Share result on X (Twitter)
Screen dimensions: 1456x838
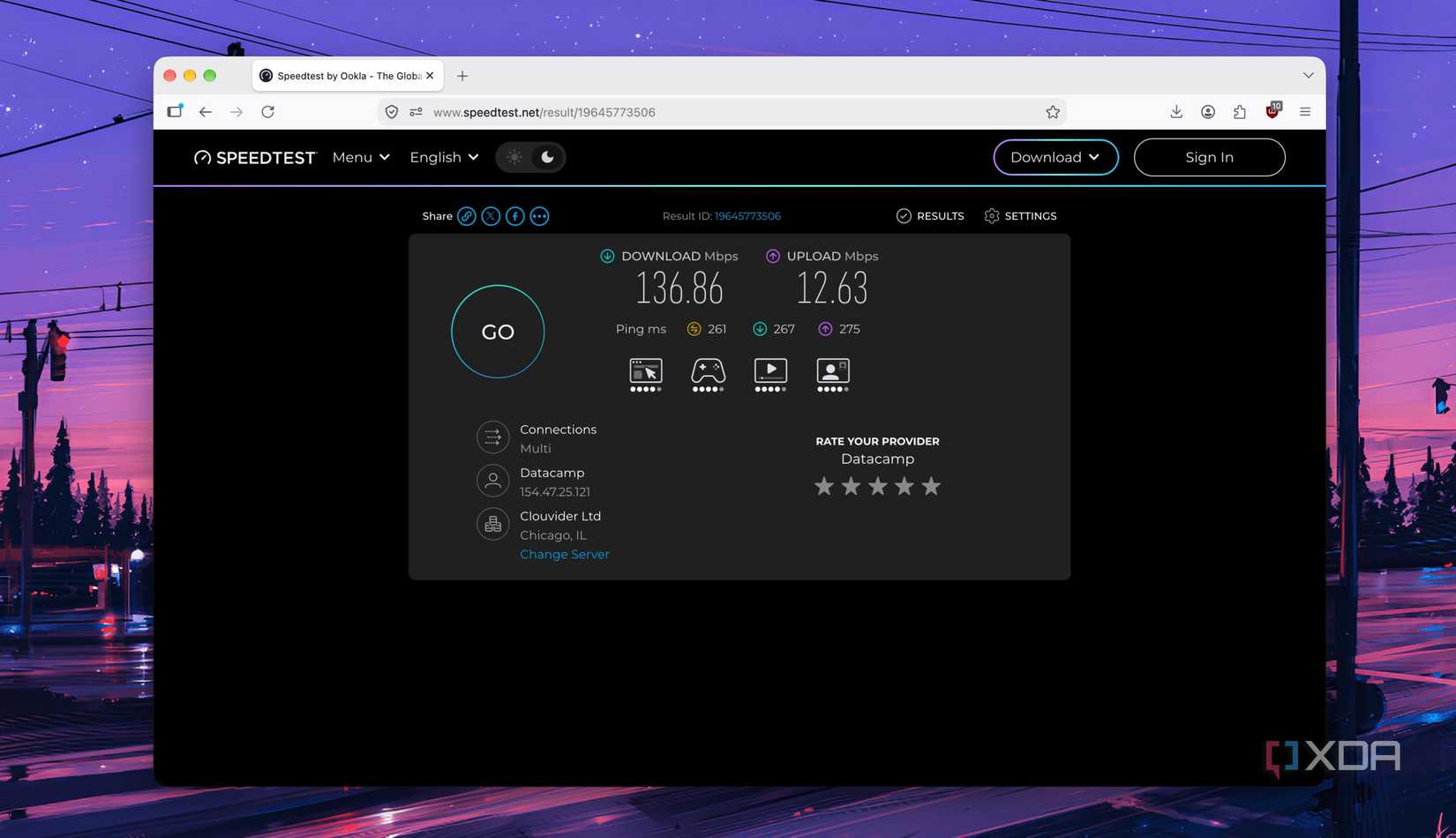tap(491, 216)
